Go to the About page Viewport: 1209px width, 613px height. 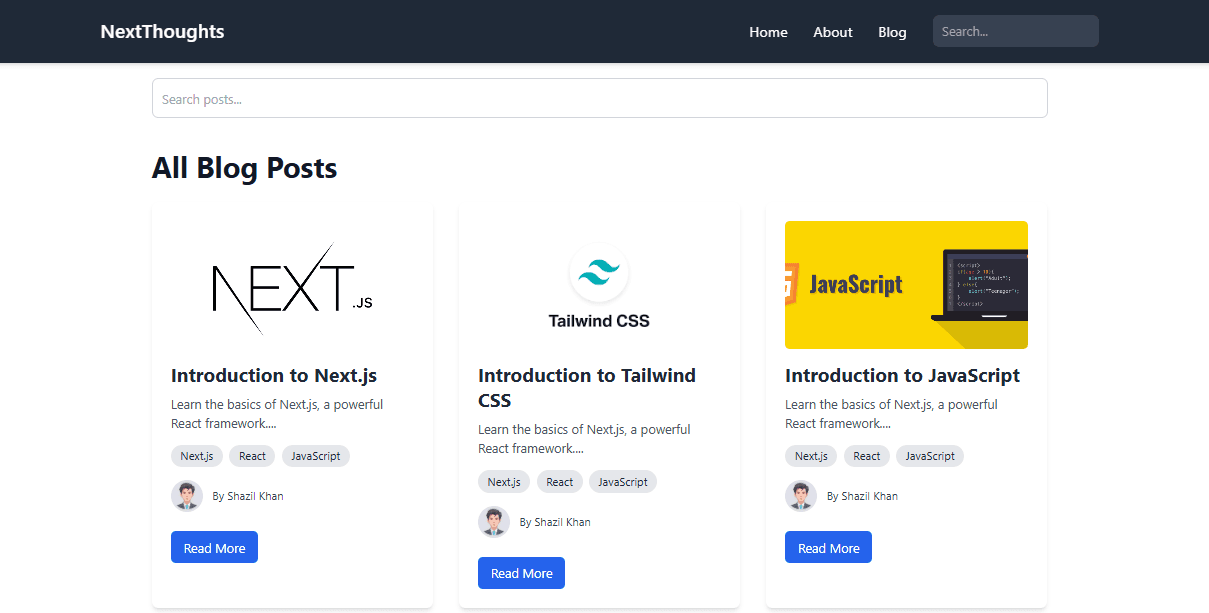click(832, 32)
